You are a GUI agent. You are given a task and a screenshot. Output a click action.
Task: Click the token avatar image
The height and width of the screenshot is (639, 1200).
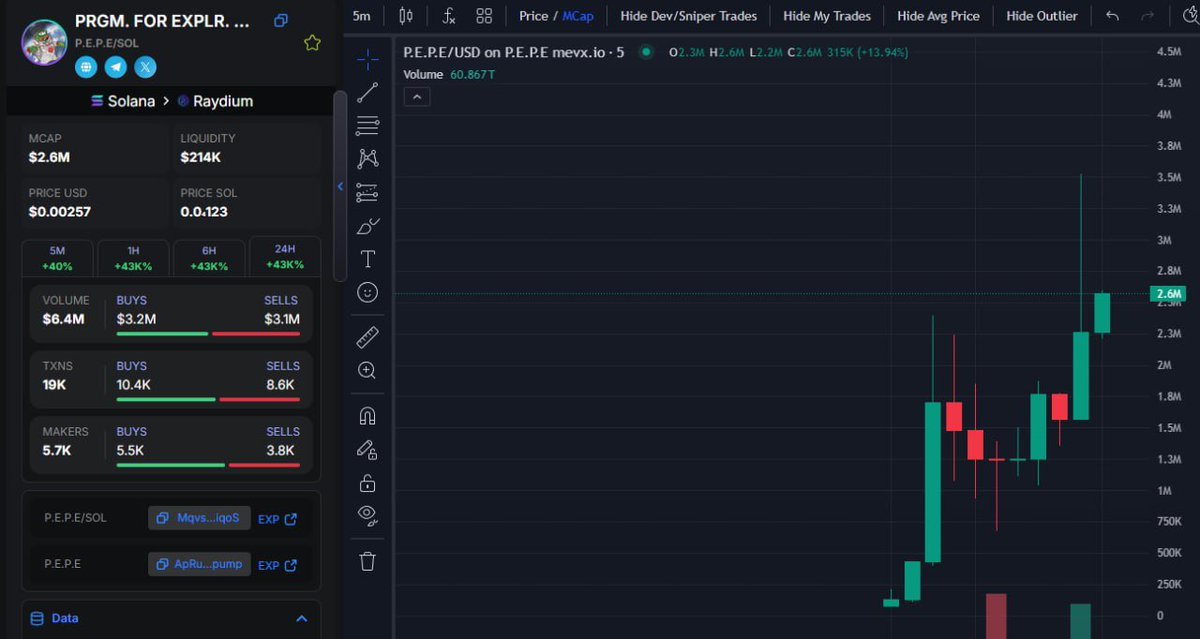pos(44,42)
